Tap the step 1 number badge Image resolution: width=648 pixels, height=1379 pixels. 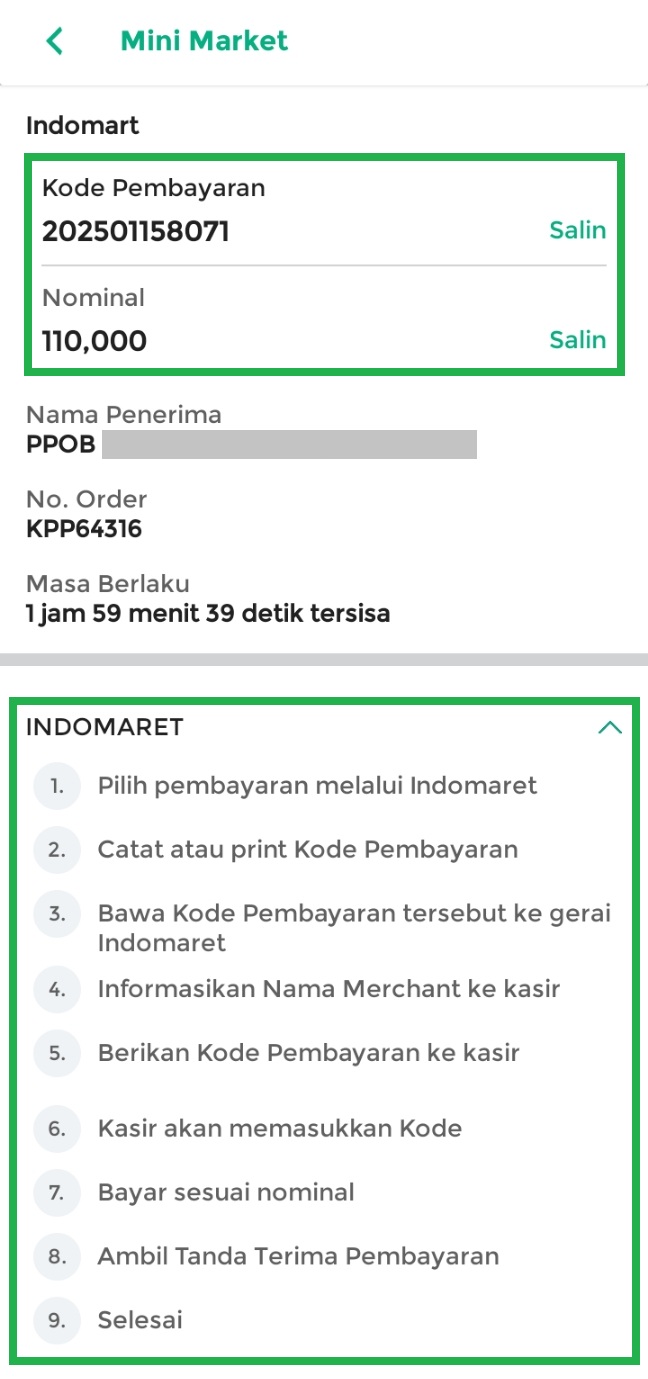(x=57, y=786)
